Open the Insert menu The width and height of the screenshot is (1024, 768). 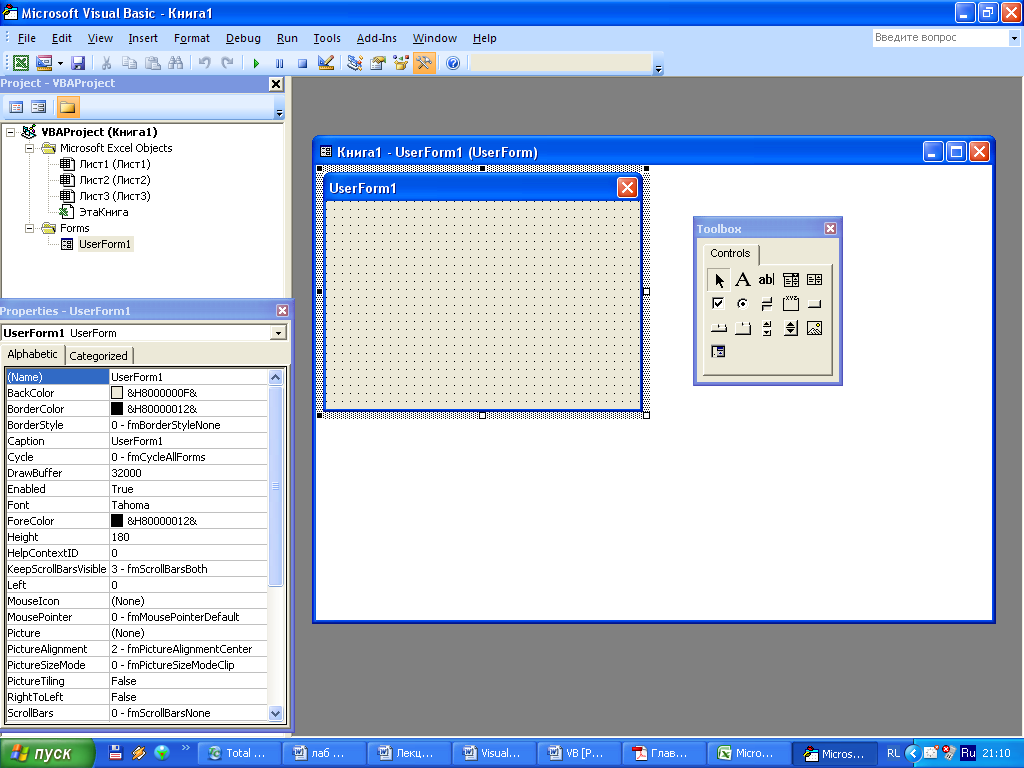(x=143, y=39)
